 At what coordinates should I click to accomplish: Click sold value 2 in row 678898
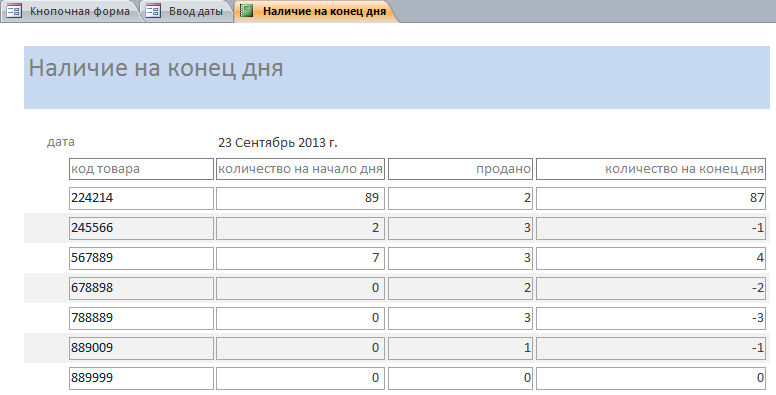(x=460, y=288)
